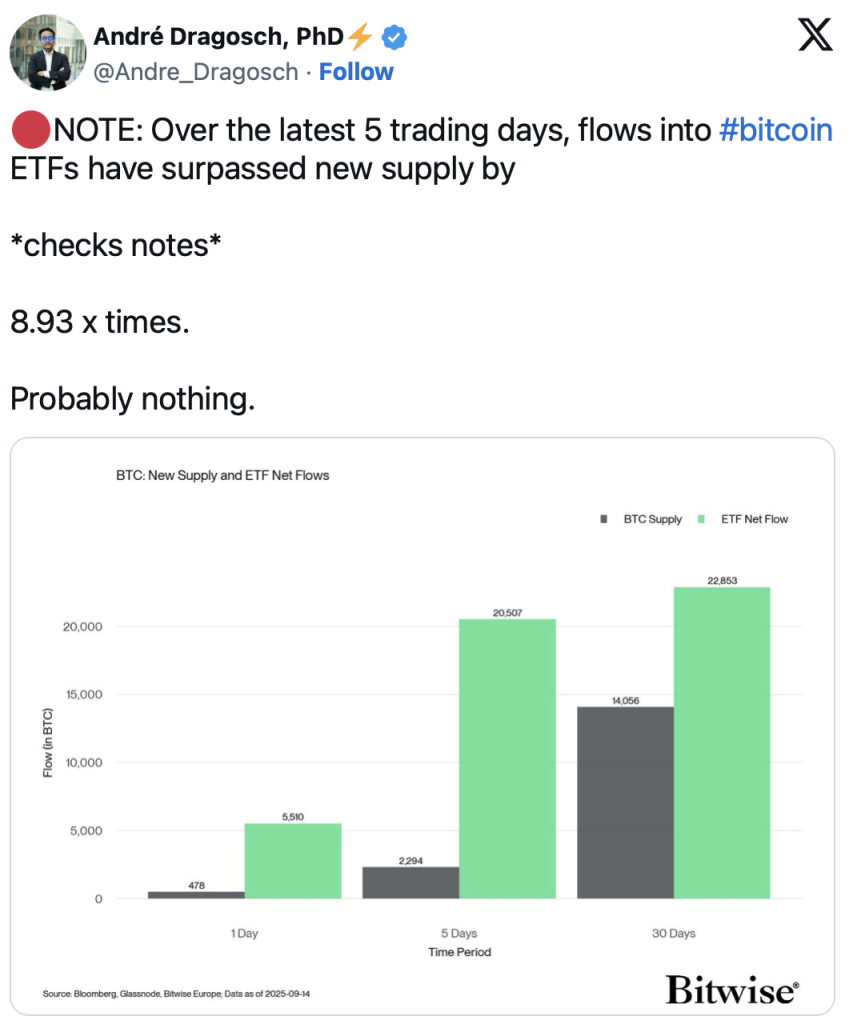
Task: Click the source note under the chart
Action: tap(176, 994)
